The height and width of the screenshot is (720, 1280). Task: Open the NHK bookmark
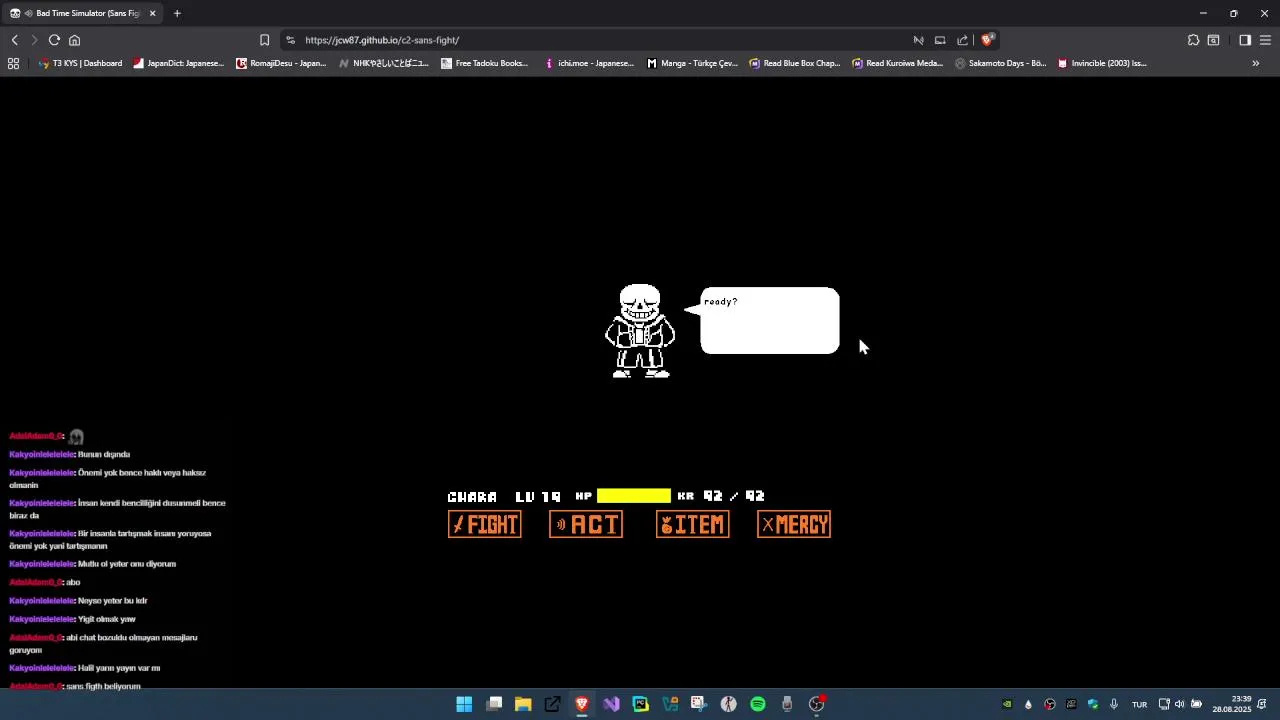384,63
